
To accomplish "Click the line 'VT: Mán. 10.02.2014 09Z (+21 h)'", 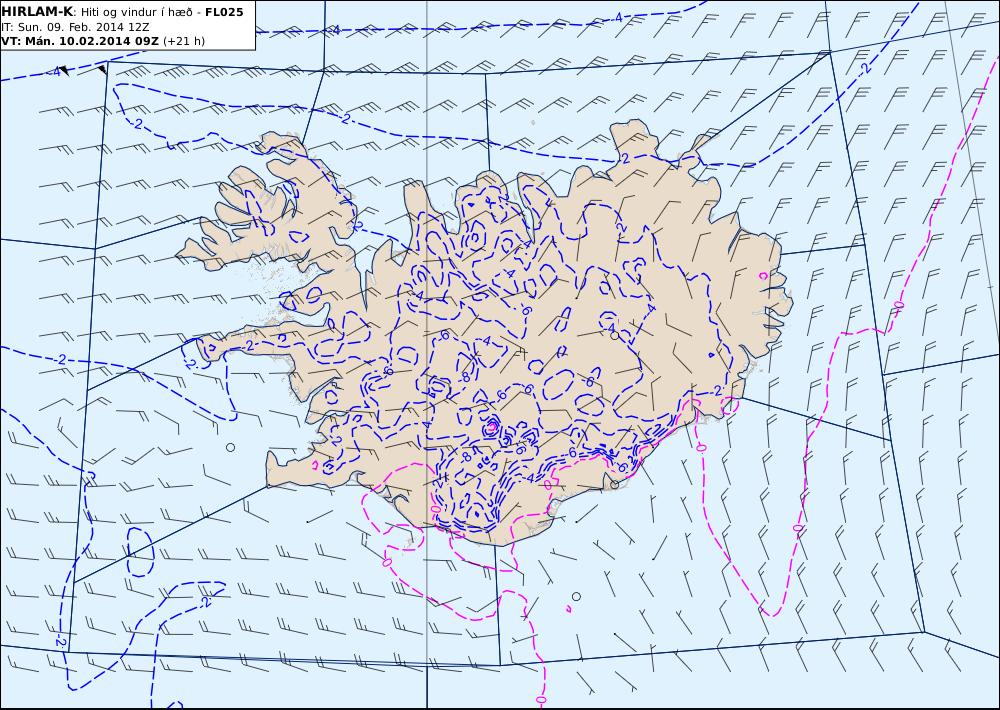I will (x=103, y=41).
